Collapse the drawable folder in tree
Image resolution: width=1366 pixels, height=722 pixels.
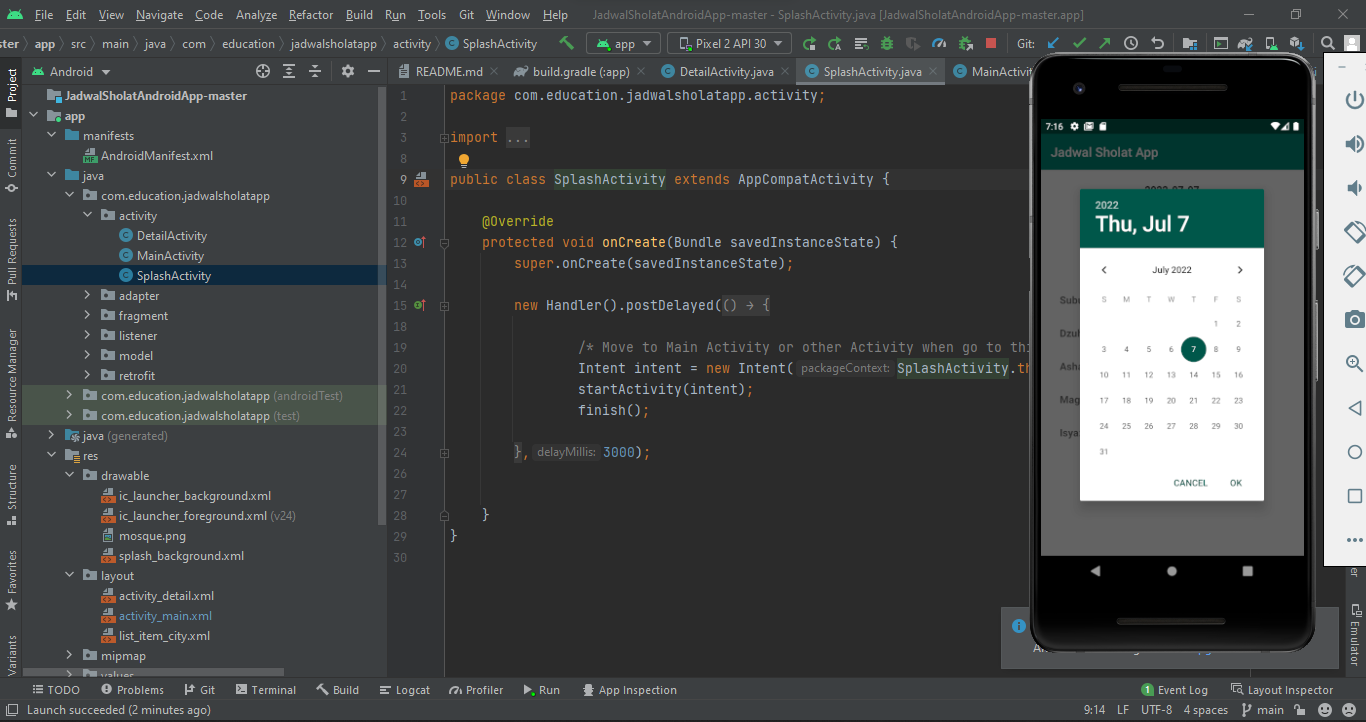[x=70, y=476]
